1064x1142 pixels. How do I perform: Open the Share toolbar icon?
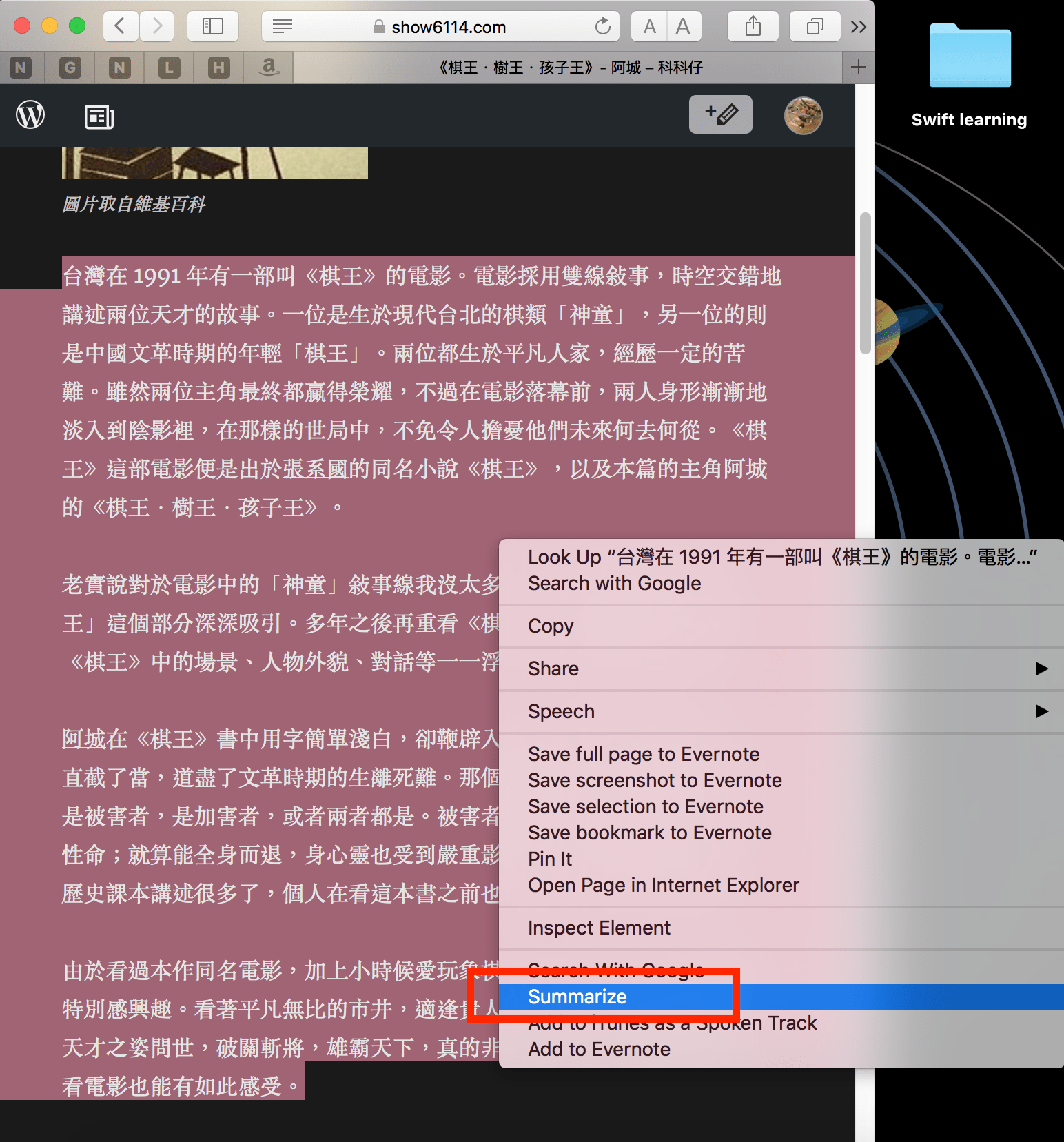coord(753,27)
